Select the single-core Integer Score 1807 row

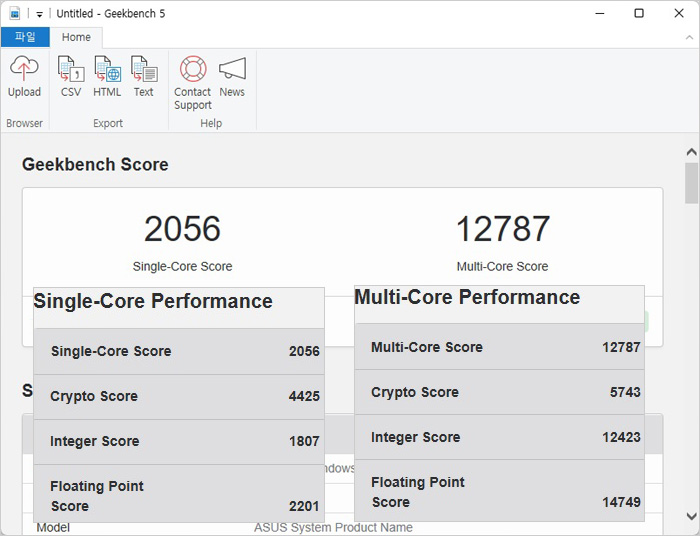point(179,442)
